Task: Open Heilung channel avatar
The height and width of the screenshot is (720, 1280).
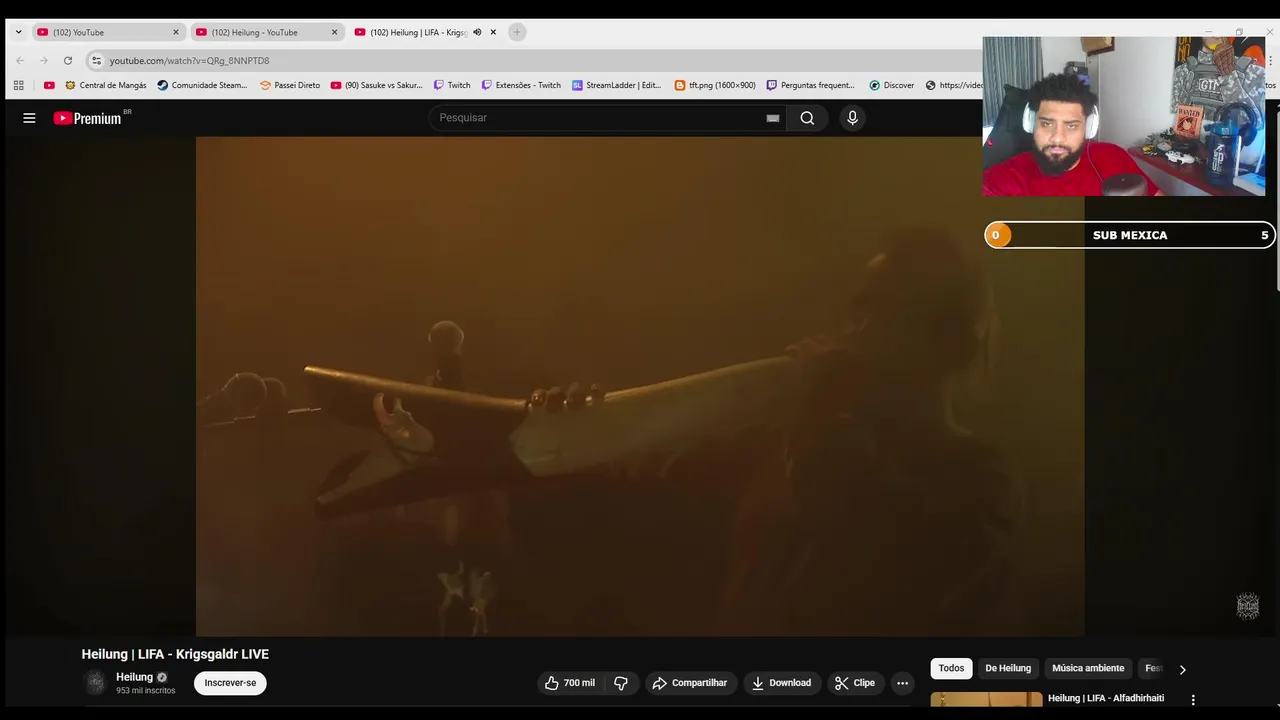Action: (95, 683)
